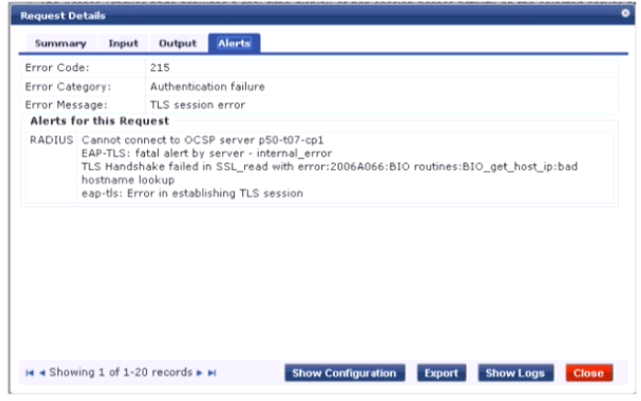Click the Cannot connect to OCSP server line
This screenshot has height=401, width=641.
[202, 140]
